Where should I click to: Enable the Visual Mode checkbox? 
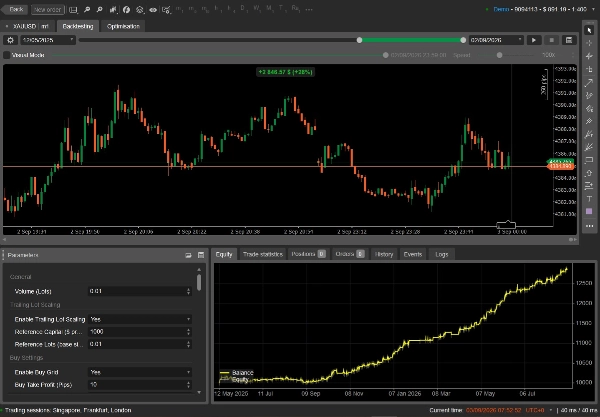(7, 55)
